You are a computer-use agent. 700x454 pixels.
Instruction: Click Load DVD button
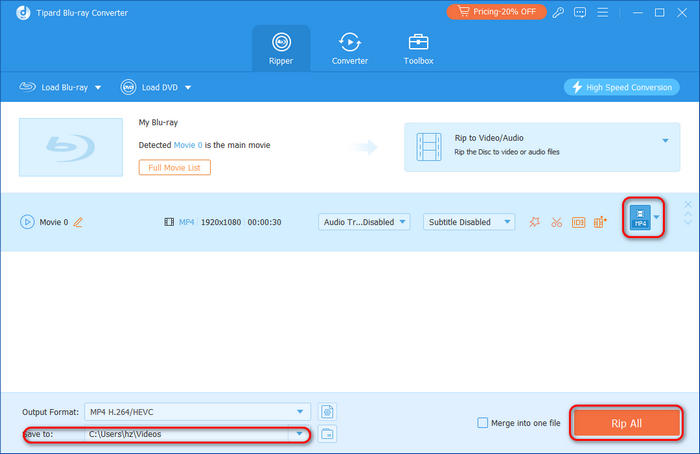pos(150,87)
